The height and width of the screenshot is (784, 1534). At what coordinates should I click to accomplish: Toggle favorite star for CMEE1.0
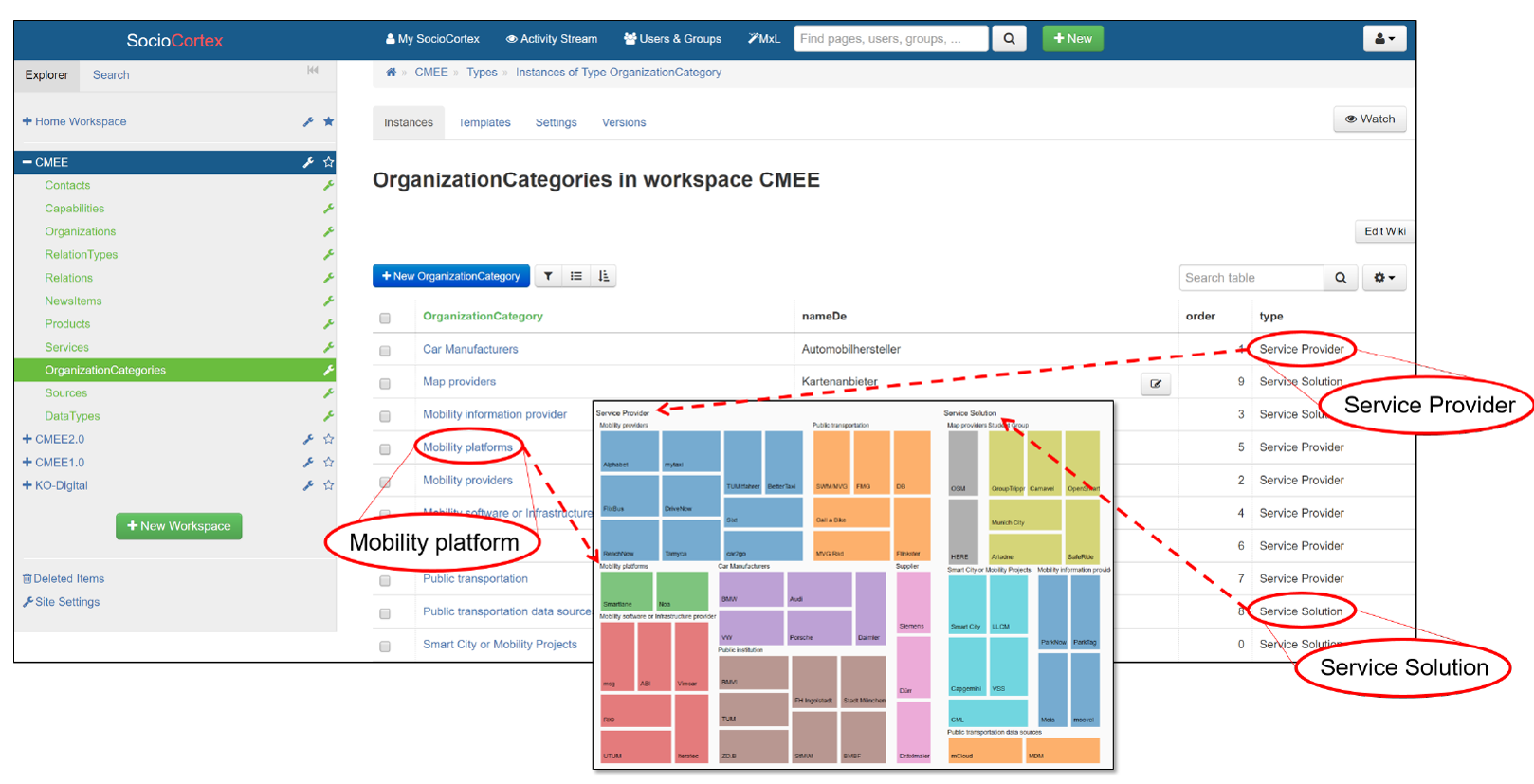tap(328, 462)
